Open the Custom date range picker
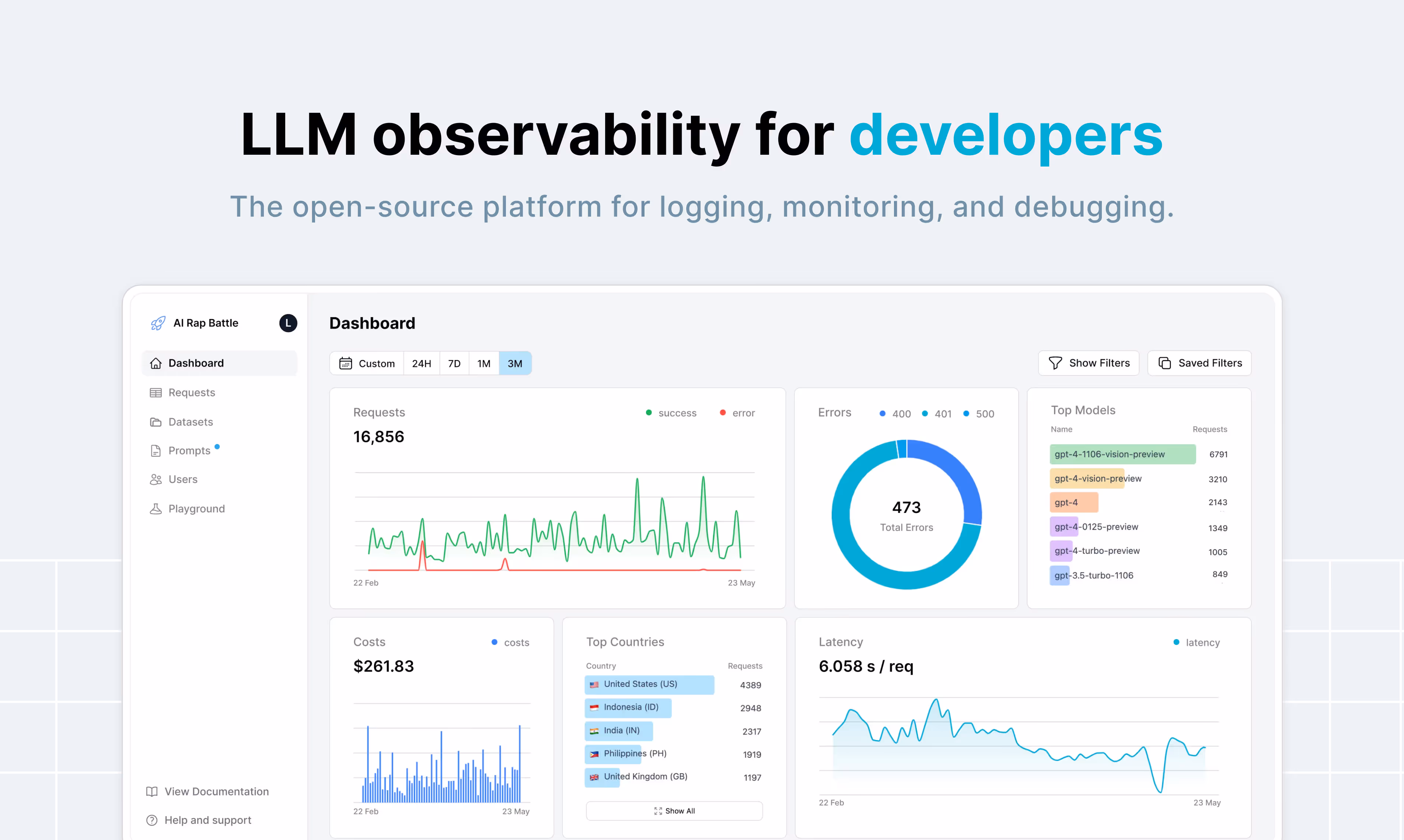The width and height of the screenshot is (1404, 840). (x=367, y=363)
